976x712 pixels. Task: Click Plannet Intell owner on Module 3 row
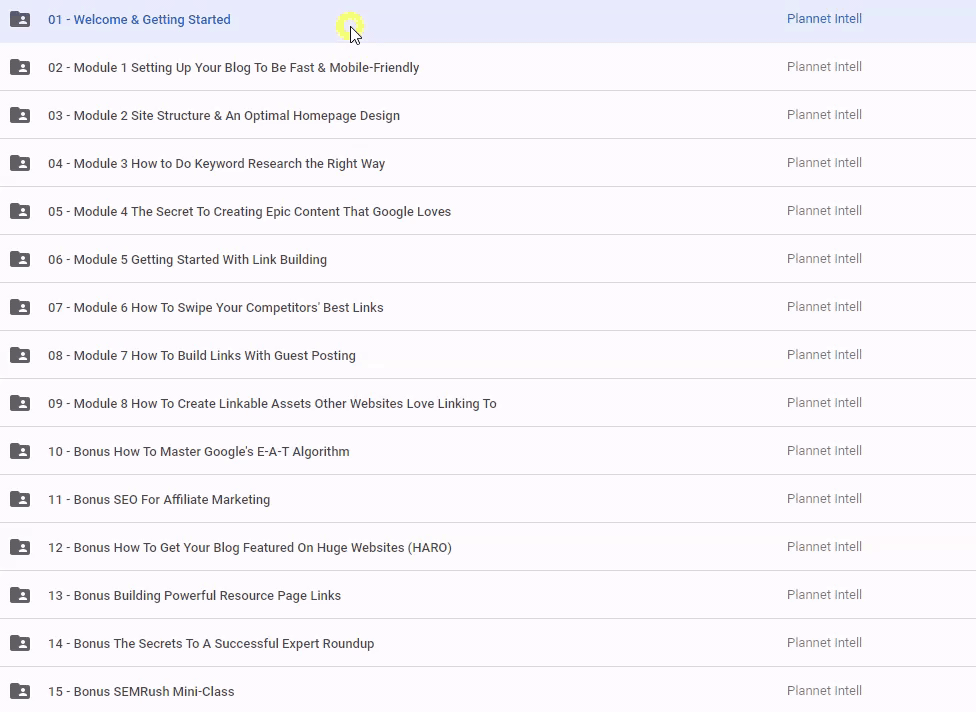[x=824, y=163]
